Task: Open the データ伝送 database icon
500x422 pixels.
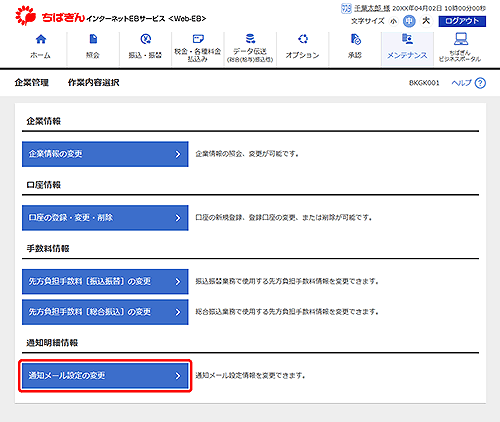Action: tap(250, 39)
